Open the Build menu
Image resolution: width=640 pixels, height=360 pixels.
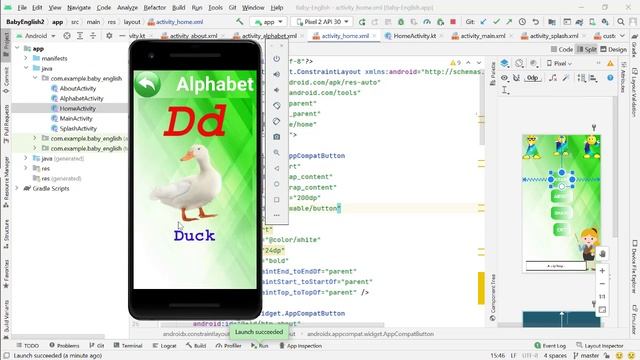coord(179,7)
